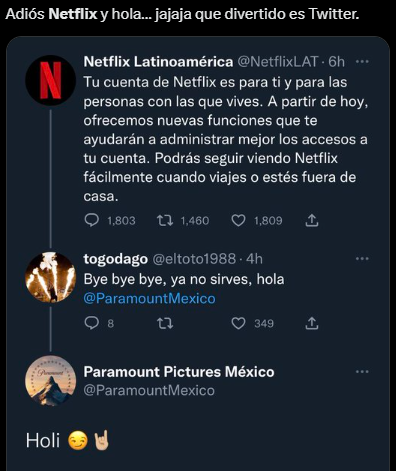Viewport: 396px width, 471px height.
Task: Open more options on togodago's tweet
Action: (x=362, y=259)
